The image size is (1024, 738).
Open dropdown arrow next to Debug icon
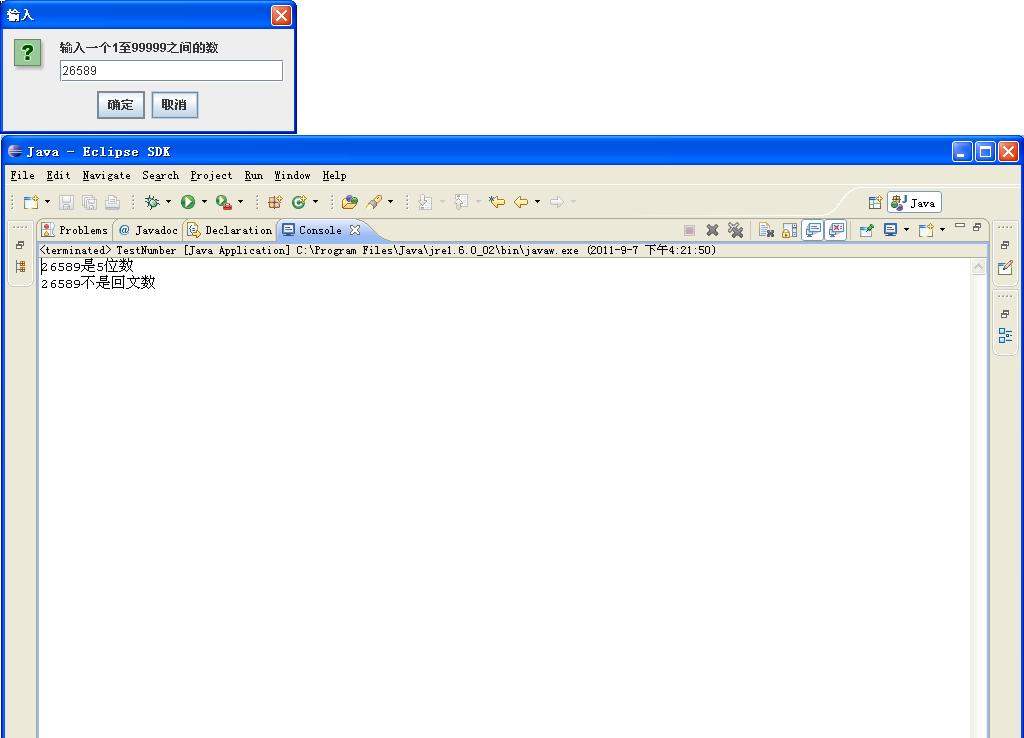168,202
